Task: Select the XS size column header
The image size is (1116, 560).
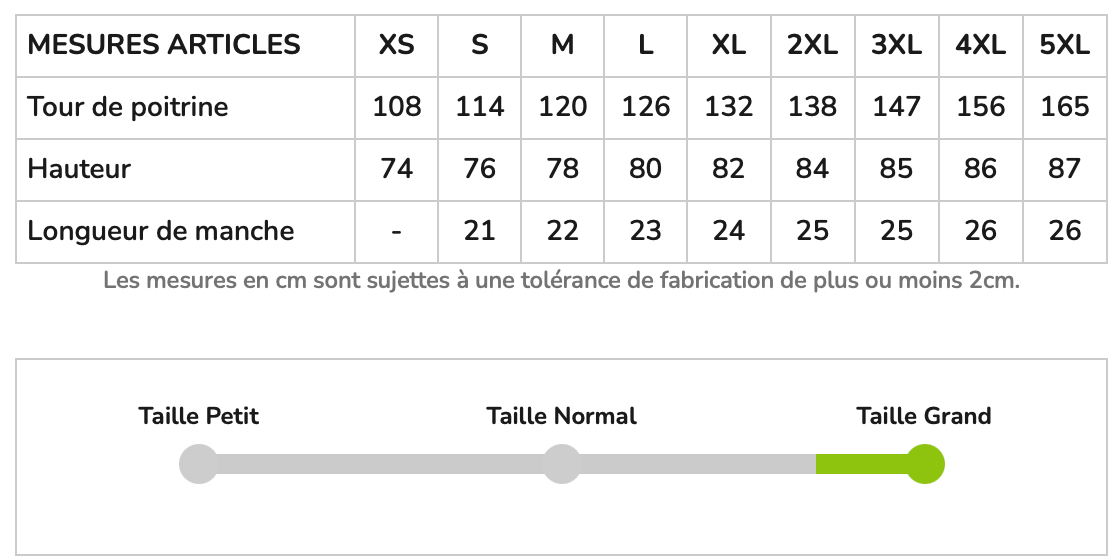Action: click(397, 45)
